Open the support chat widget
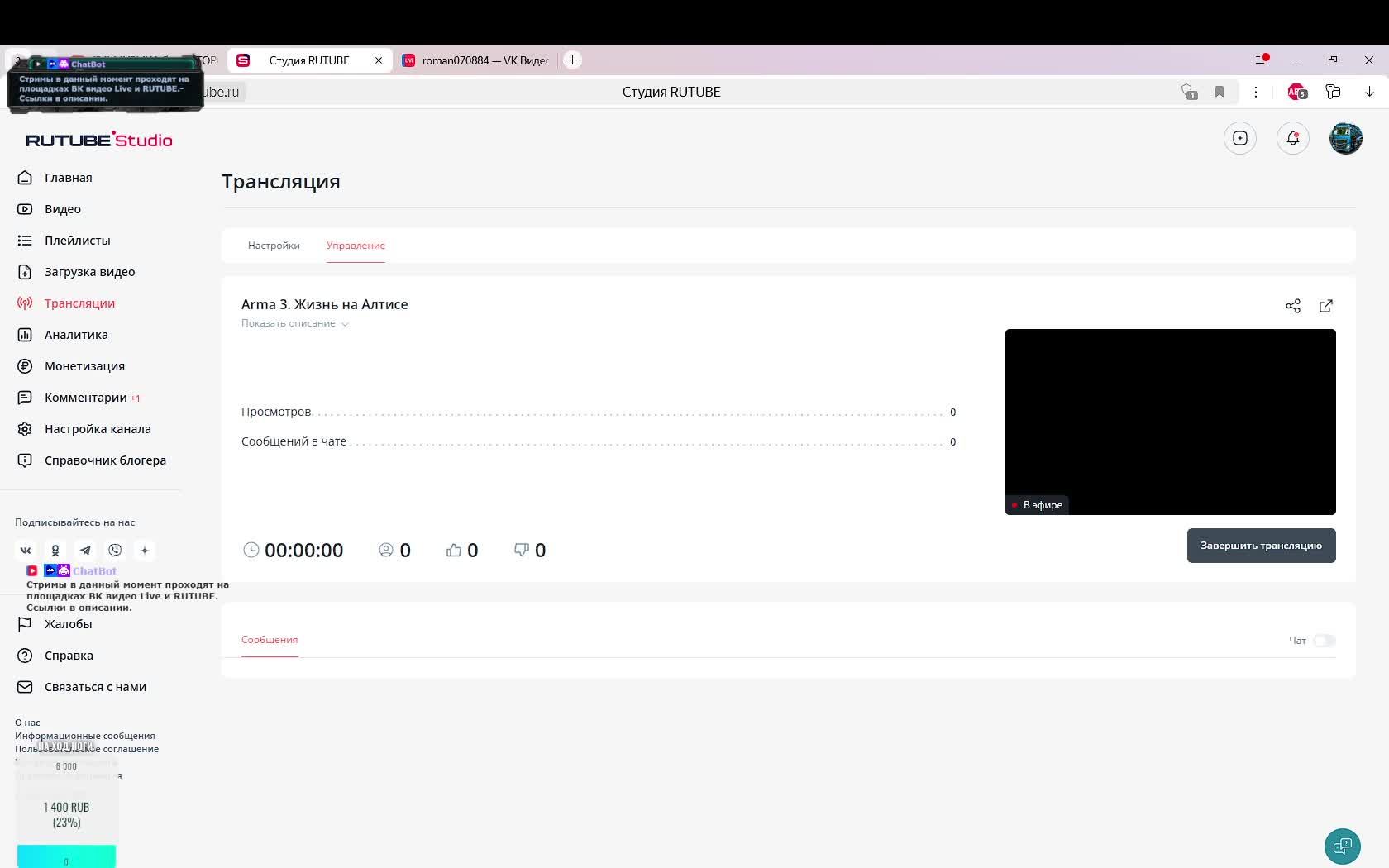 tap(1343, 847)
